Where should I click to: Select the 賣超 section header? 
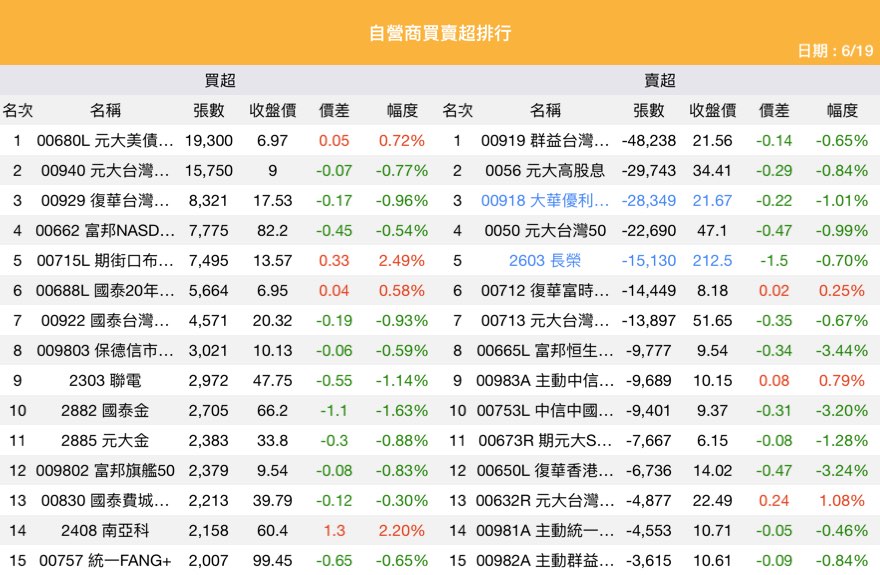click(x=659, y=80)
